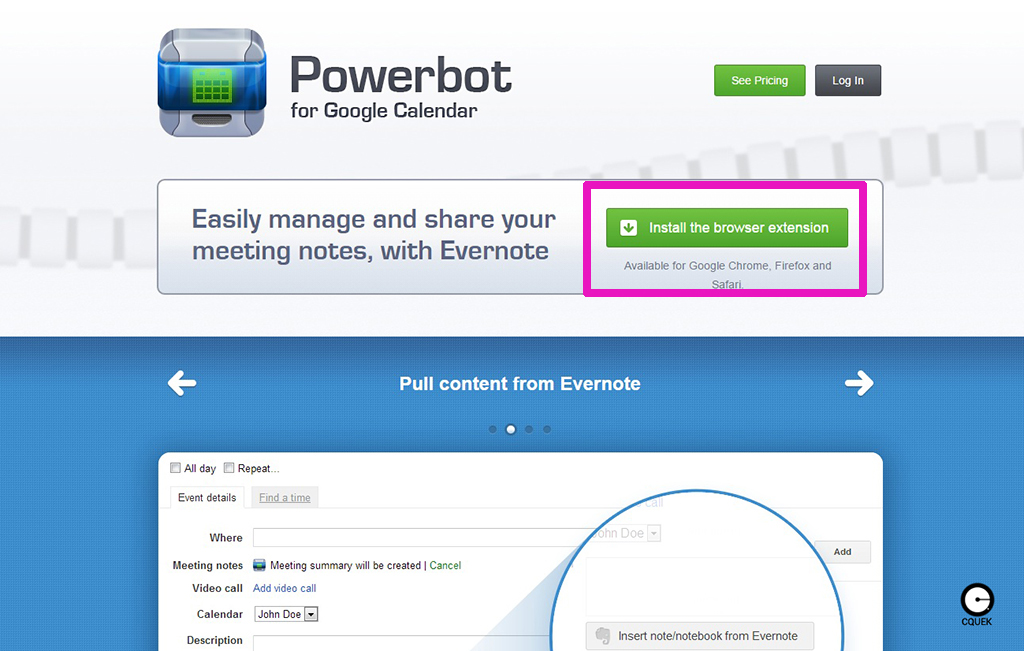1024x651 pixels.
Task: Click the Powerbot title text
Action: [x=400, y=74]
